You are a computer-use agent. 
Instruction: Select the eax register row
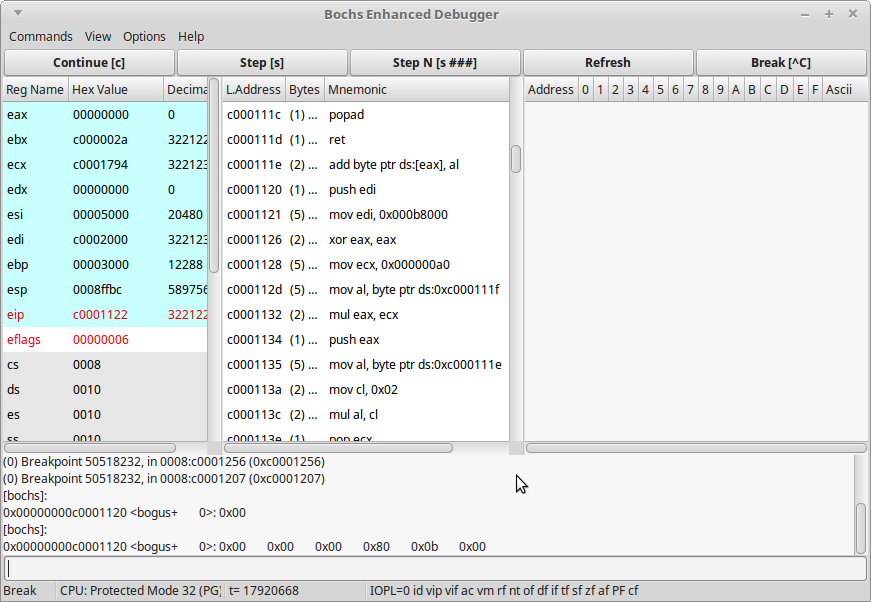click(105, 114)
